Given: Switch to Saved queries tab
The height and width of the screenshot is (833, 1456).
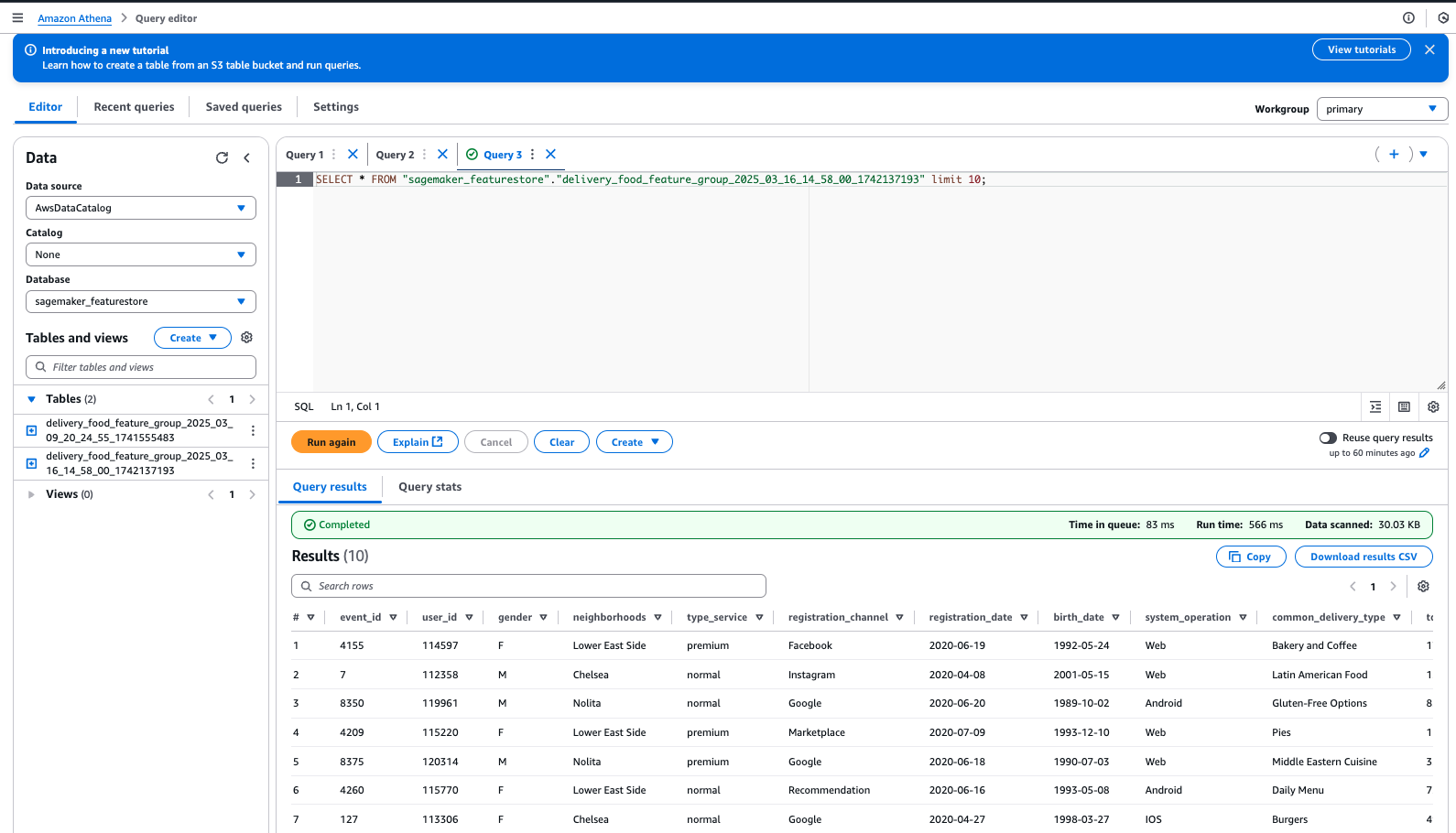Looking at the screenshot, I should [244, 107].
